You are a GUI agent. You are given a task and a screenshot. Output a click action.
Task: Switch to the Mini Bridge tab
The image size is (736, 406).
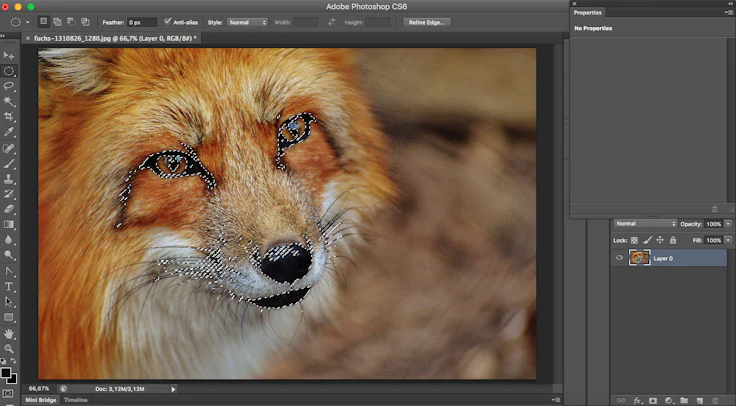tap(41, 400)
